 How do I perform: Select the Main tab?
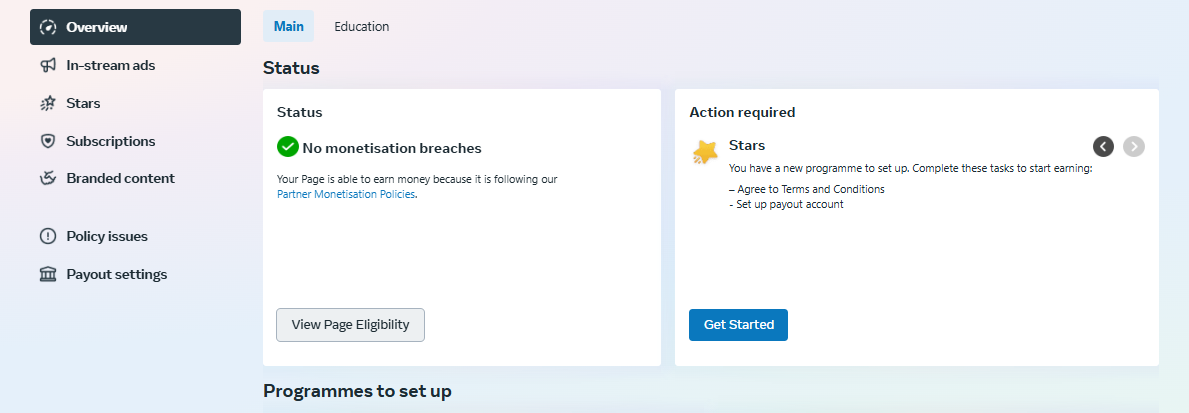coord(289,27)
